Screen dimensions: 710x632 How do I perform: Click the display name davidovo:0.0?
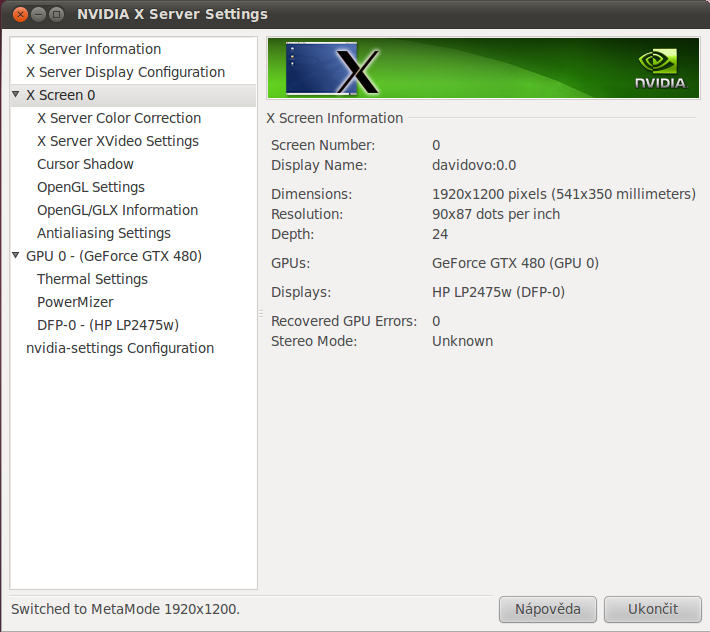point(474,165)
